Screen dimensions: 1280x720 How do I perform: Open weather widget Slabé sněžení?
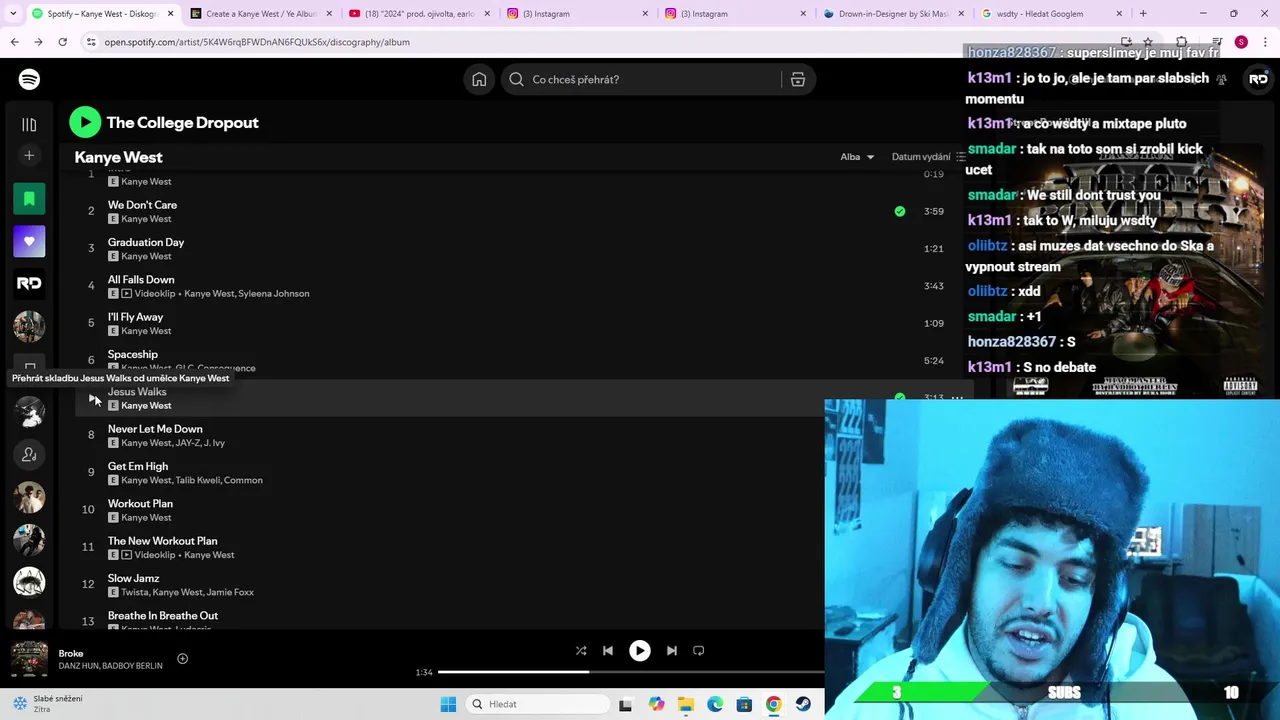(x=48, y=704)
